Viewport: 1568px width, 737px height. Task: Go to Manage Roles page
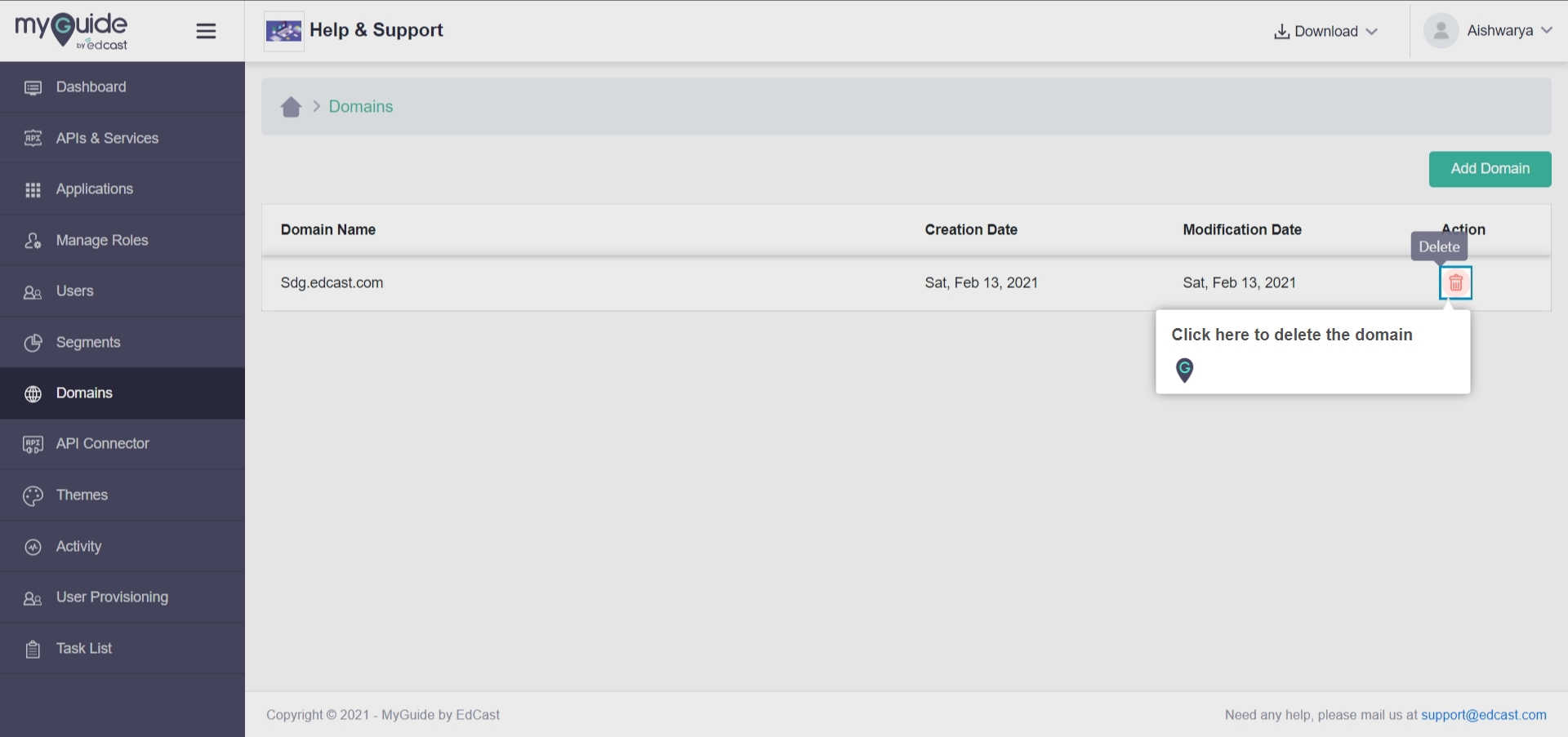click(x=102, y=240)
